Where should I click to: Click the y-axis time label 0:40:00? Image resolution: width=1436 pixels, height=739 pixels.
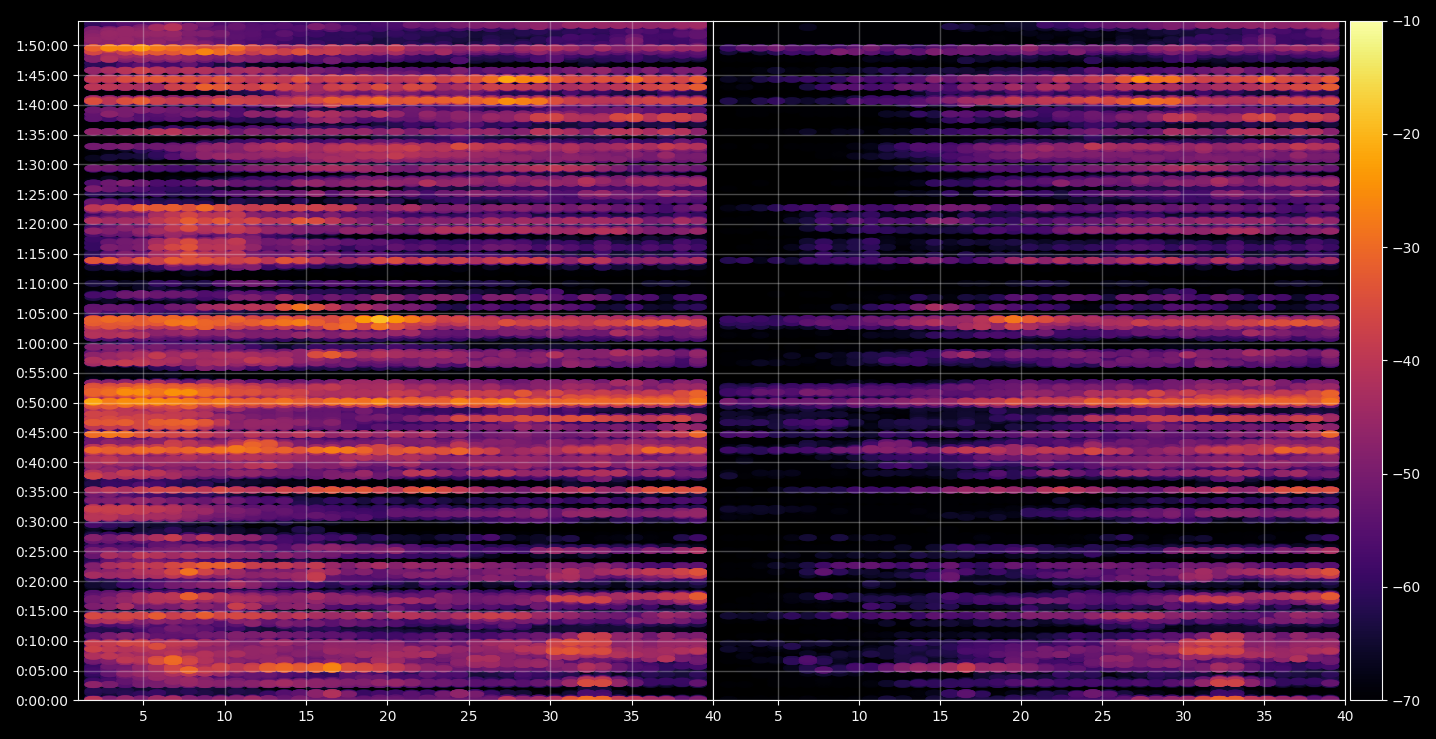(42, 463)
